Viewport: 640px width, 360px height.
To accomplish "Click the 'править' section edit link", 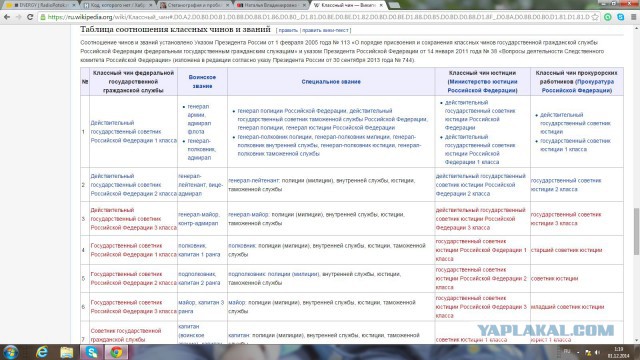I will [x=288, y=30].
